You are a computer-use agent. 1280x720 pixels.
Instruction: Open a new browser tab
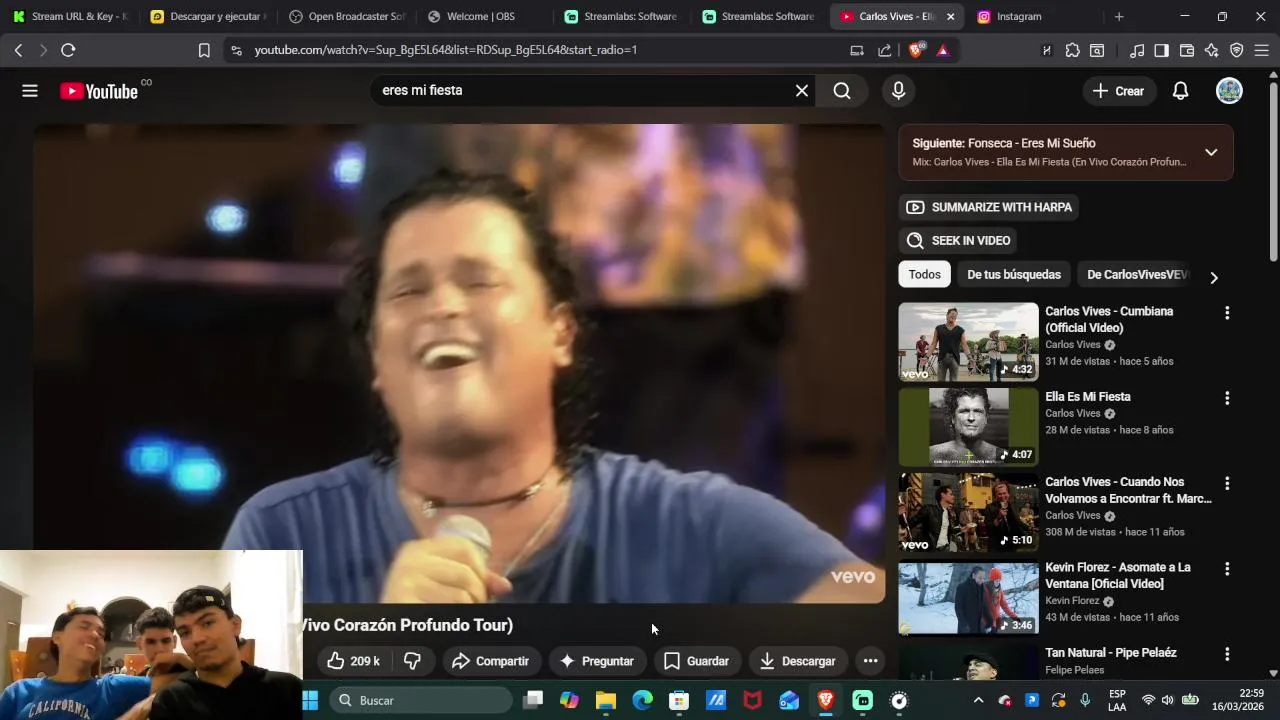(x=1119, y=17)
